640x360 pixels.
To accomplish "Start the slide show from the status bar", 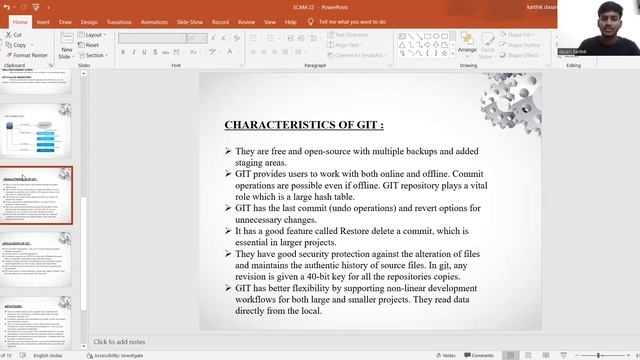I will (563, 356).
